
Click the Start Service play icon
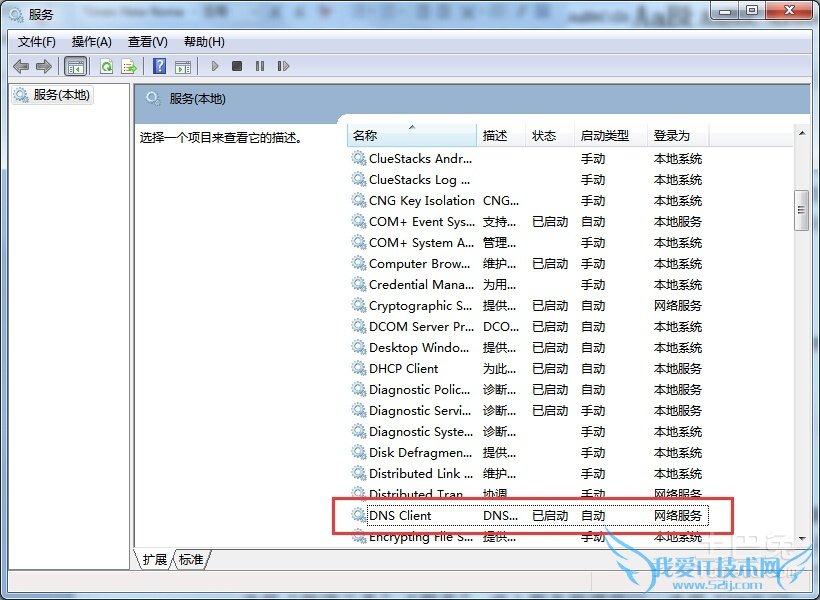coord(214,66)
